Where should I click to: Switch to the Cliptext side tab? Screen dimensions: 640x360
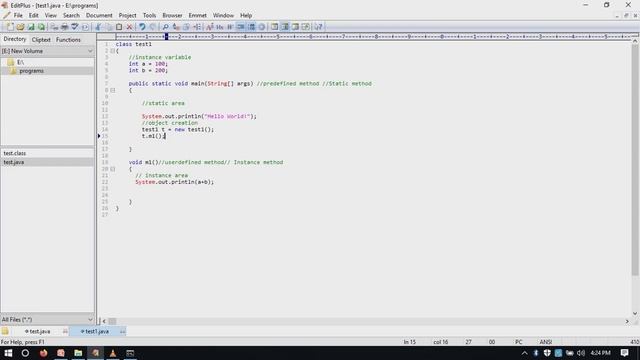(x=41, y=40)
